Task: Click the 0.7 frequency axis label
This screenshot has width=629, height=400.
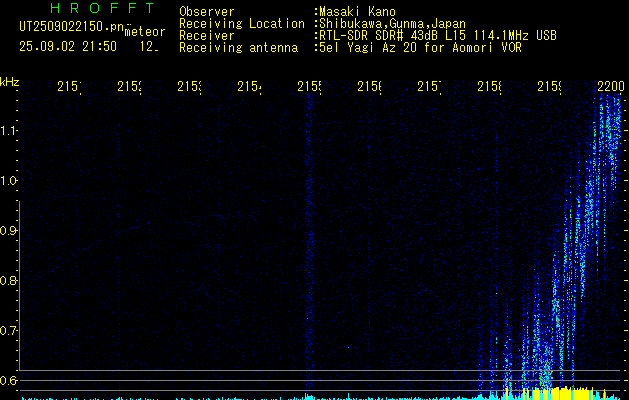Action: (x=8, y=331)
